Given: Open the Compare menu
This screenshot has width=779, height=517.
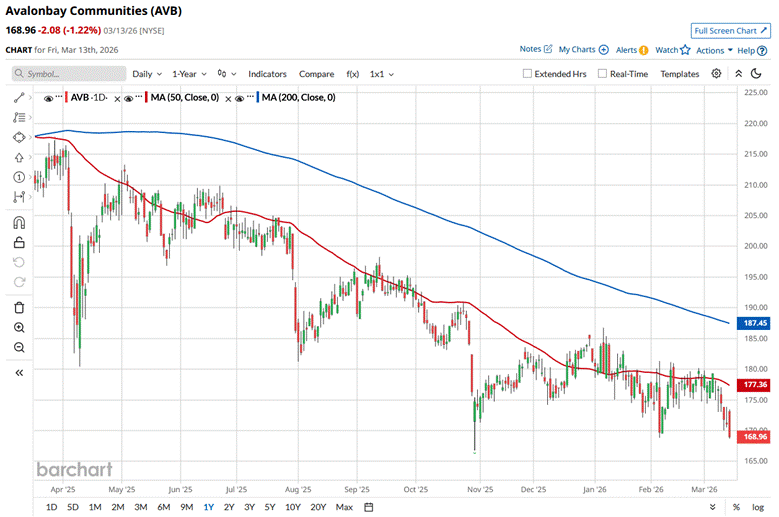Looking at the screenshot, I should (x=316, y=74).
